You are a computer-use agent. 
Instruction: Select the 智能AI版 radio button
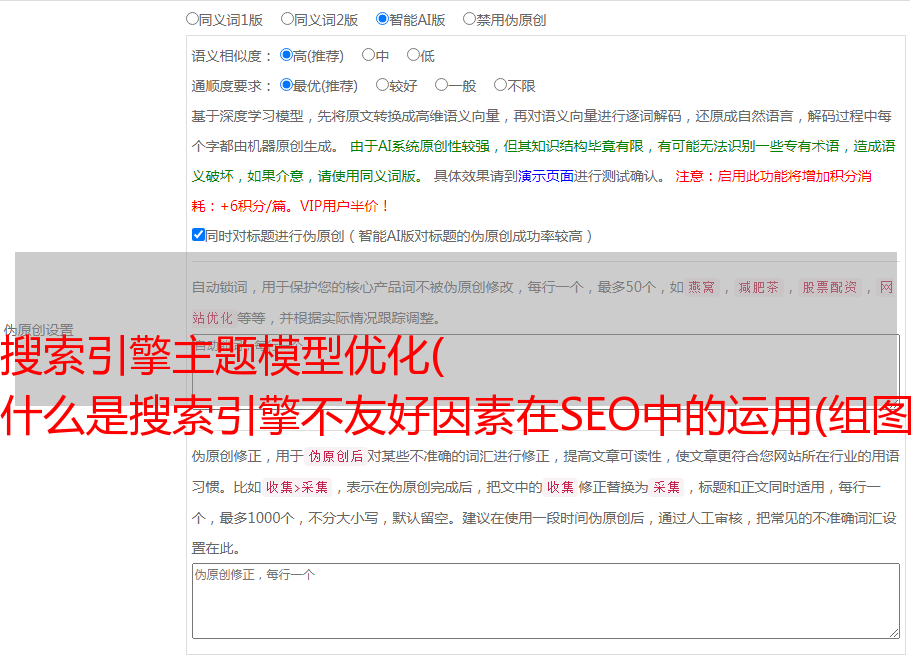pyautogui.click(x=382, y=18)
